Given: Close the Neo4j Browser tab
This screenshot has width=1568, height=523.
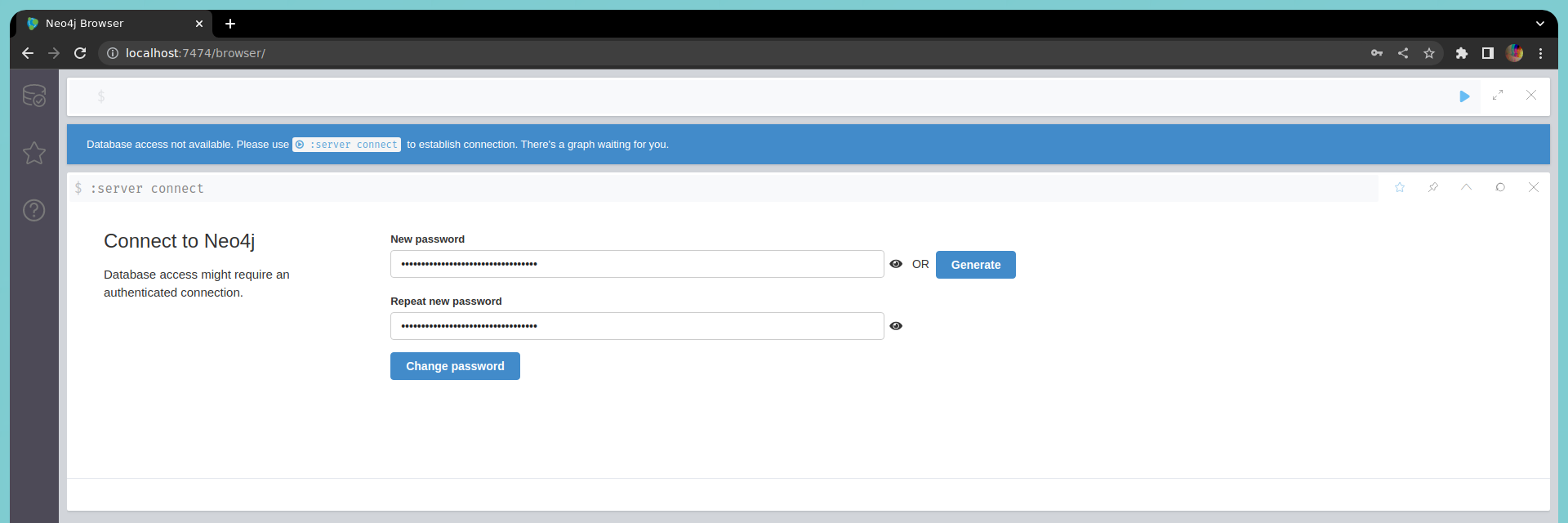Looking at the screenshot, I should 199,24.
